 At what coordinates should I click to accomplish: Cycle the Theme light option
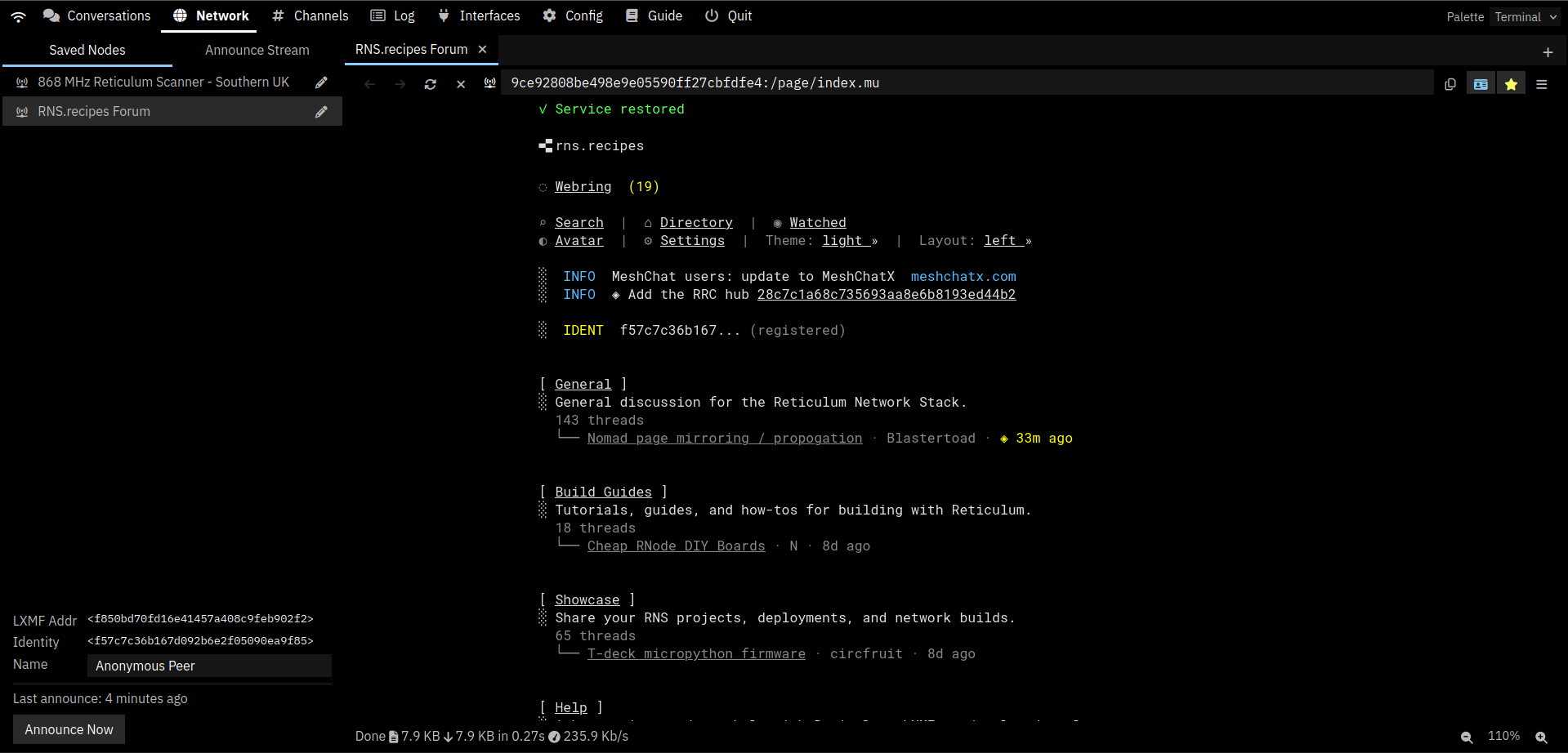[x=850, y=241]
